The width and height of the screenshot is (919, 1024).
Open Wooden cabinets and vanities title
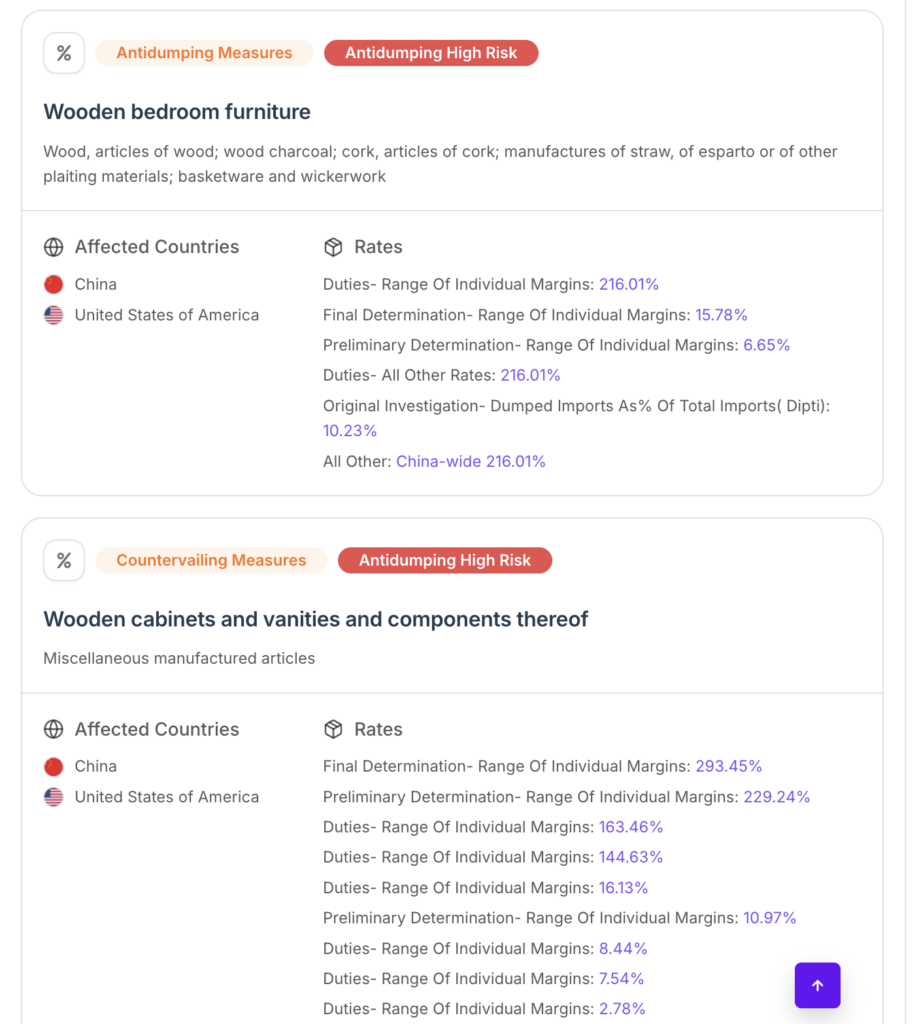click(x=316, y=619)
